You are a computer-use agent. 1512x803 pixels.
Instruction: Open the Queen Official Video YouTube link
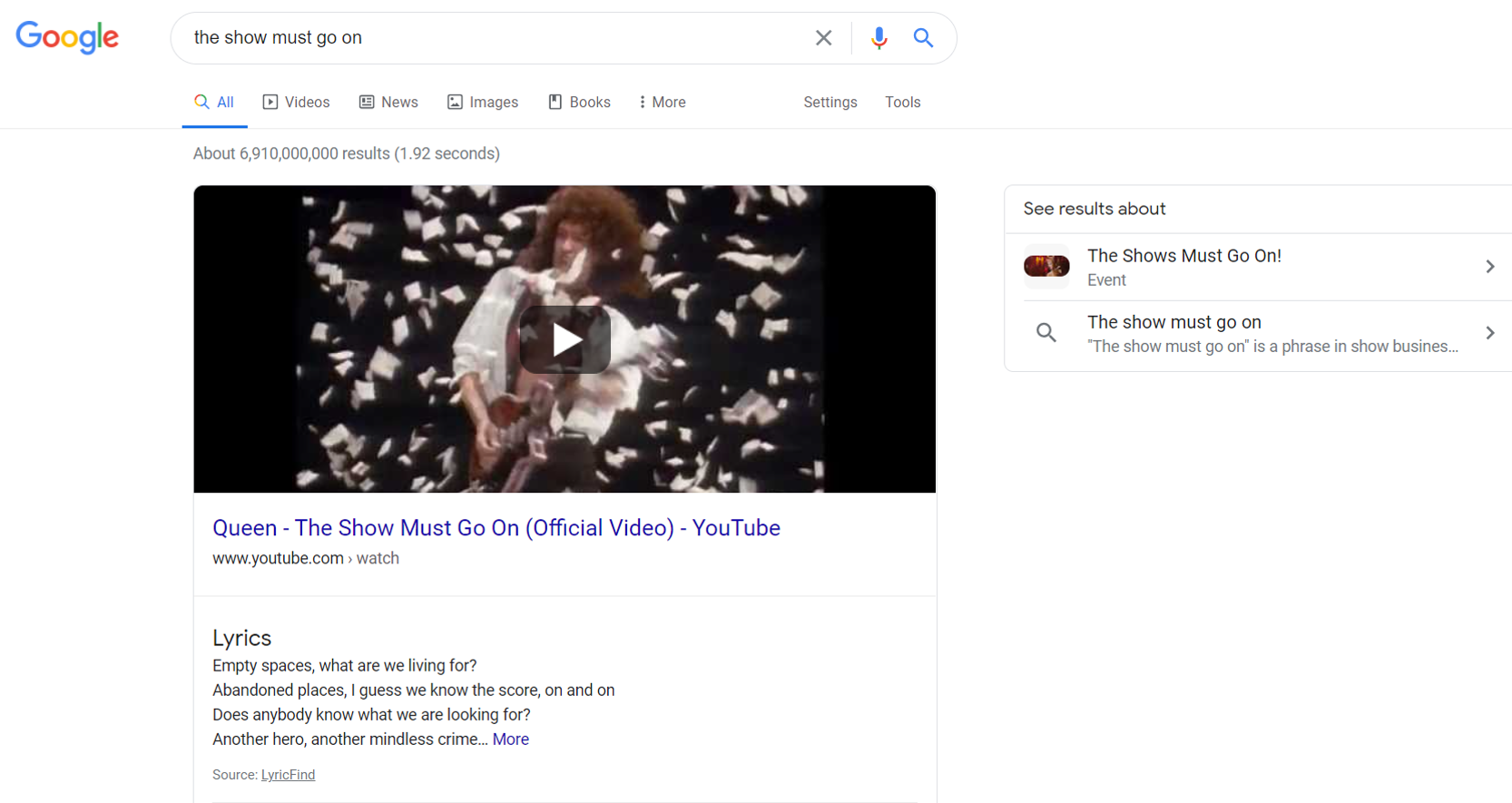tap(496, 528)
